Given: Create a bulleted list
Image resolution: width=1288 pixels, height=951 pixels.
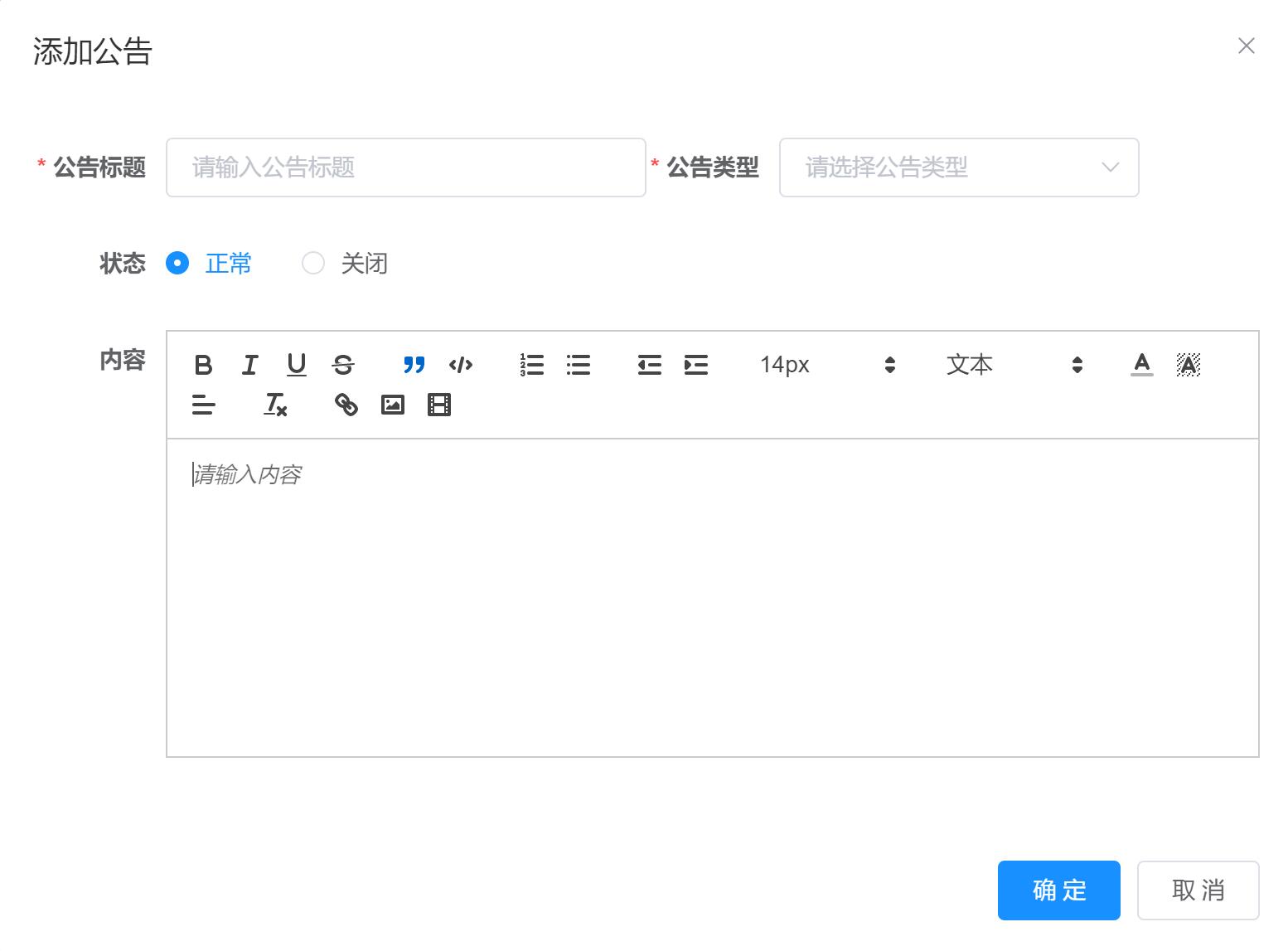Looking at the screenshot, I should (x=578, y=365).
